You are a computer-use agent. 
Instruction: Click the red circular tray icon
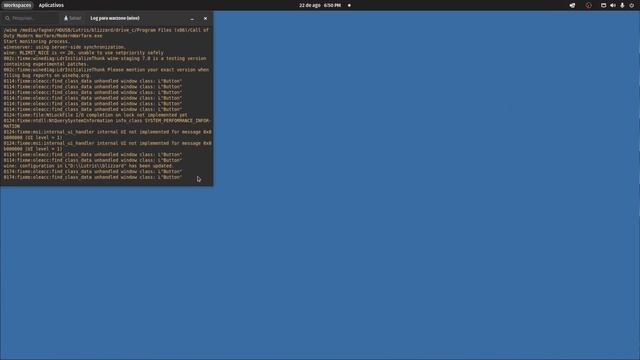coord(588,5)
